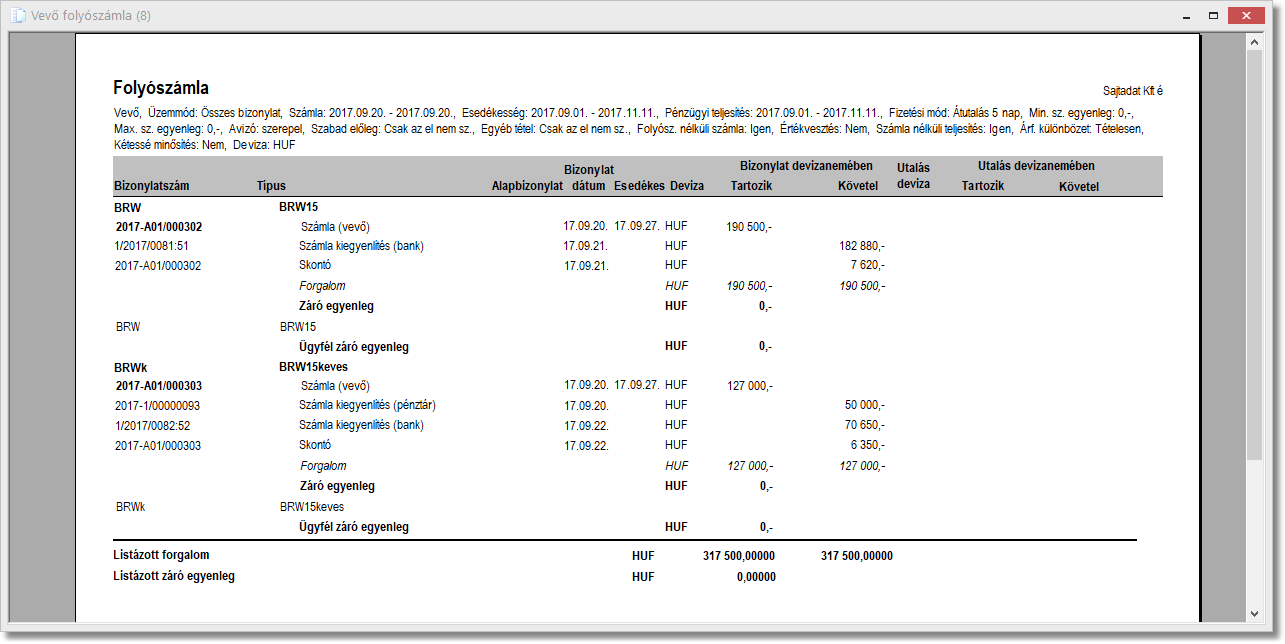Click the amount 50 000,-
The image size is (1285, 644).
(x=864, y=405)
